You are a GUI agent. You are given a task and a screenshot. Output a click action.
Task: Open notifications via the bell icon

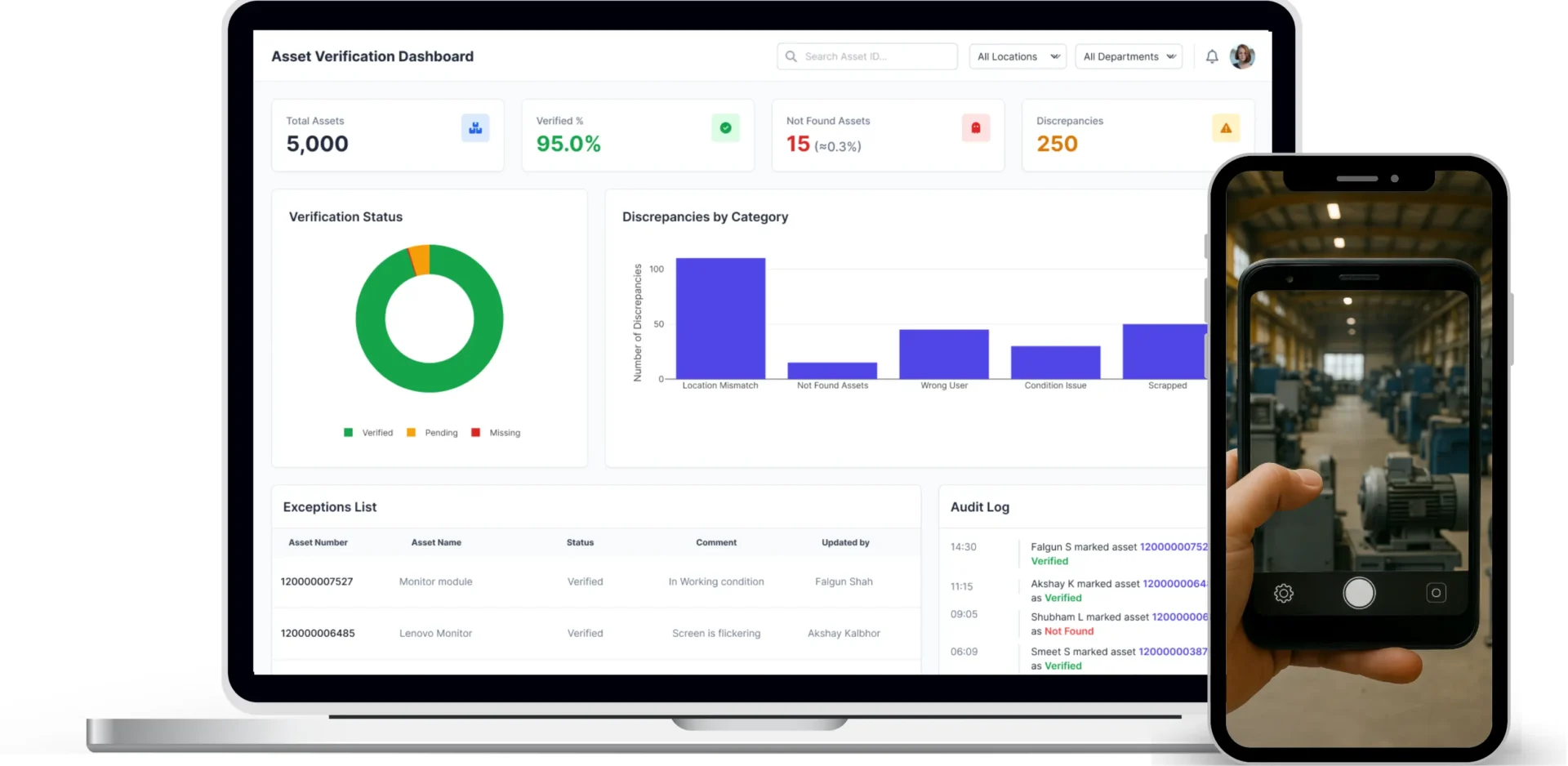pos(1212,56)
